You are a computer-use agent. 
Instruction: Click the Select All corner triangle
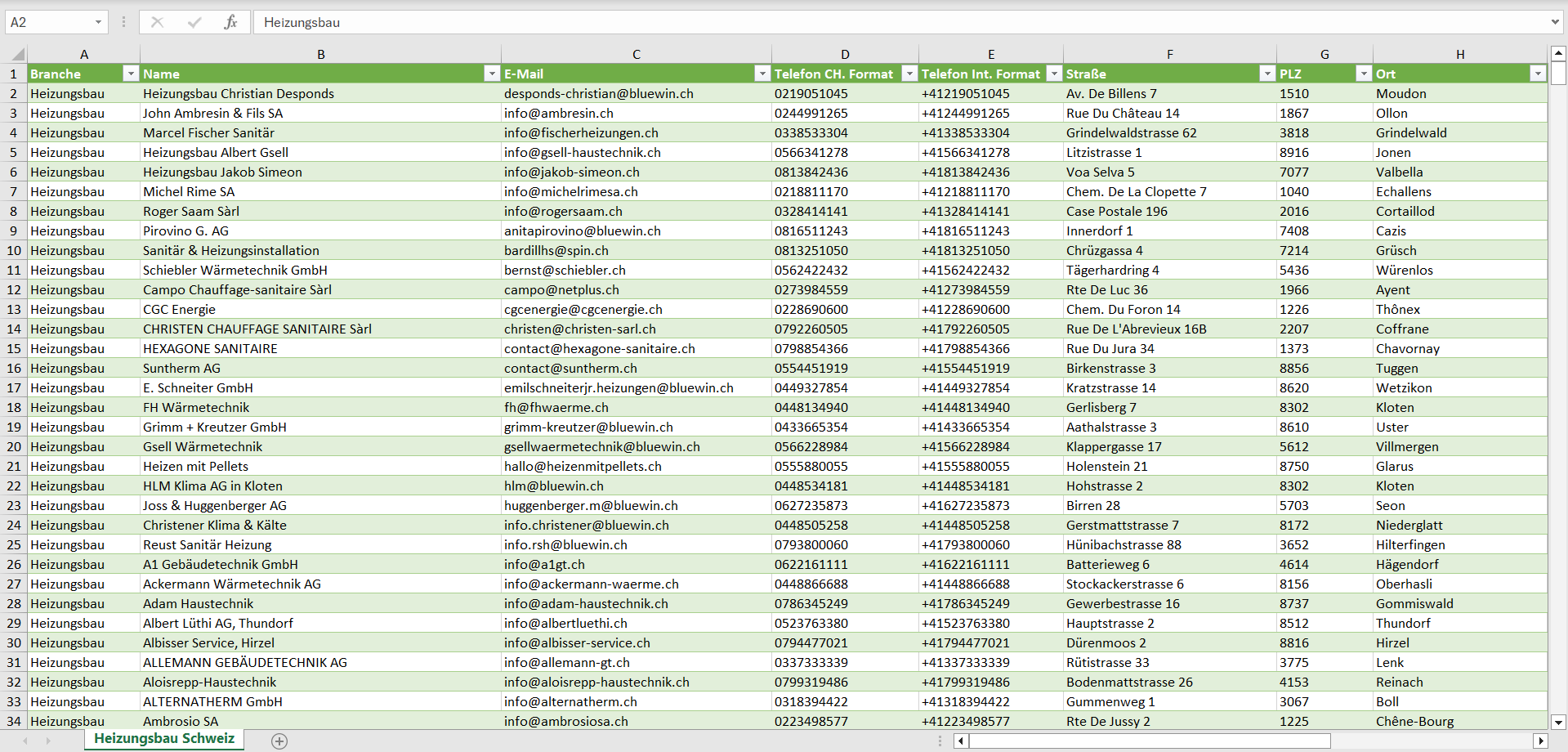pyautogui.click(x=17, y=55)
